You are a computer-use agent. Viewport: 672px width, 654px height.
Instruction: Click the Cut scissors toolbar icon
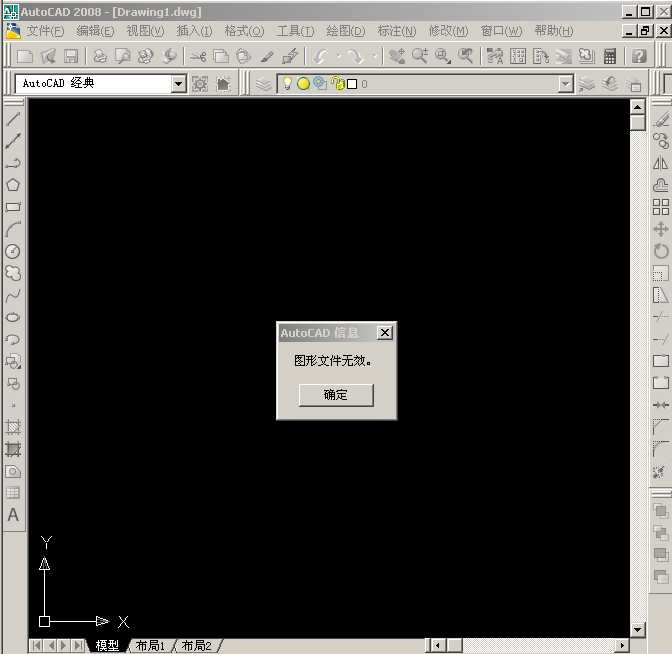198,56
